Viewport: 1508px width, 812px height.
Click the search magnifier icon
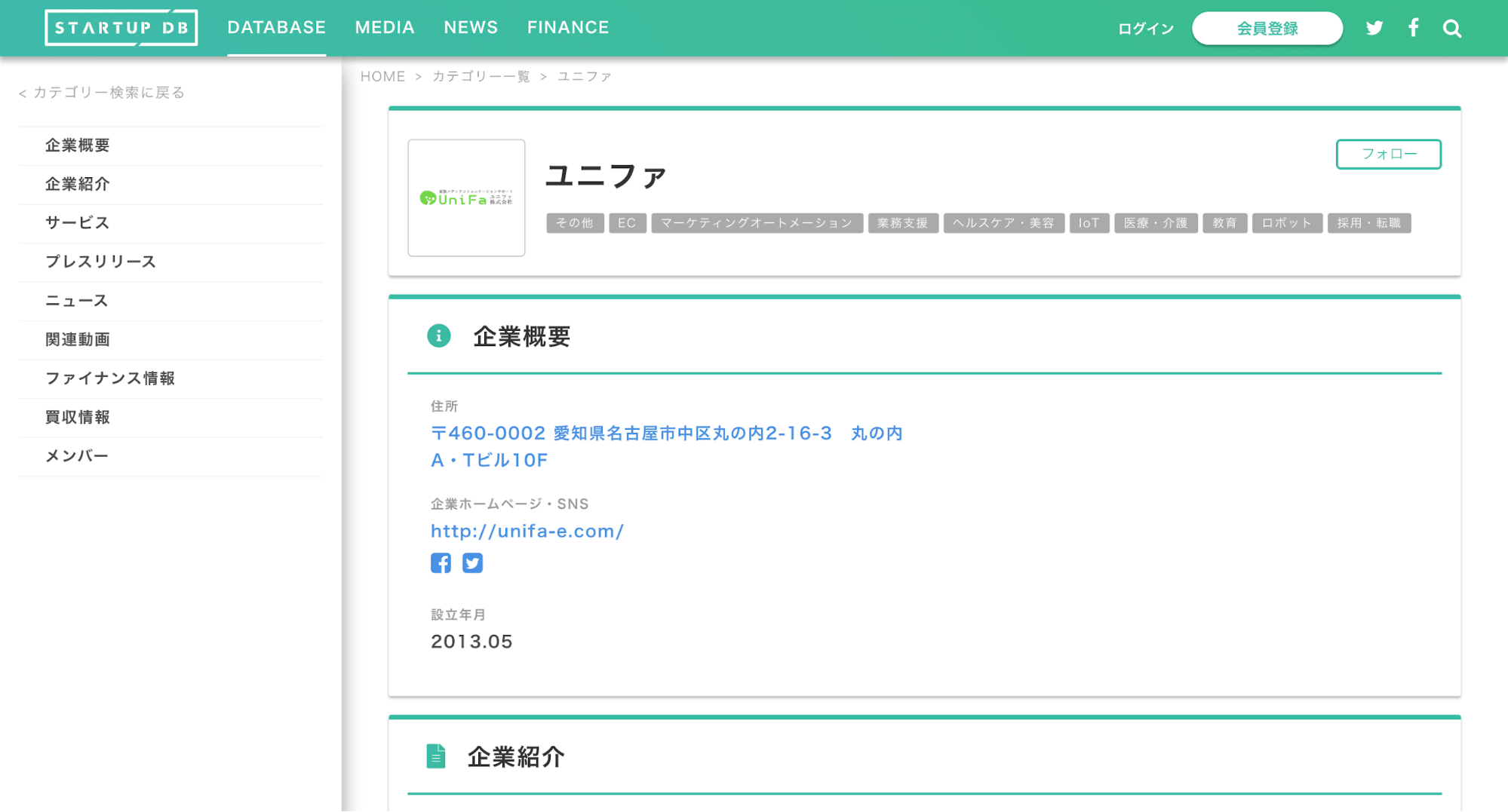coord(1452,29)
